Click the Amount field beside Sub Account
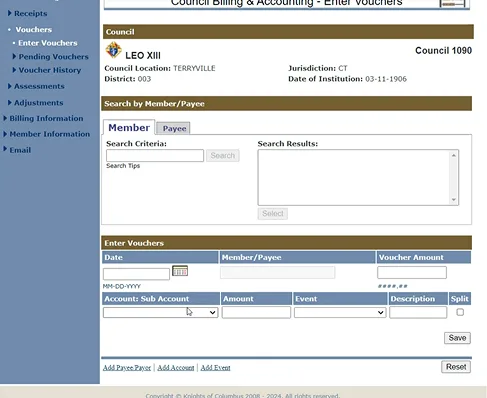 256,312
